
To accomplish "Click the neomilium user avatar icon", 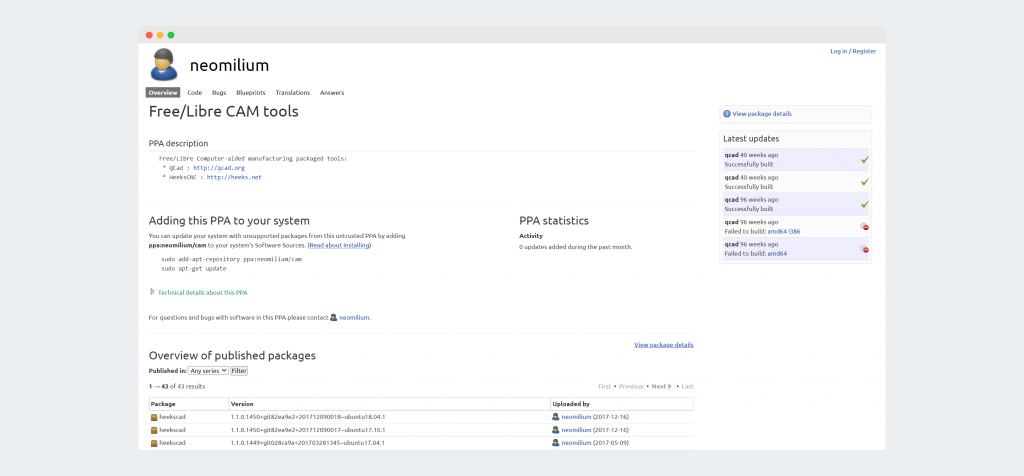I will coord(163,65).
